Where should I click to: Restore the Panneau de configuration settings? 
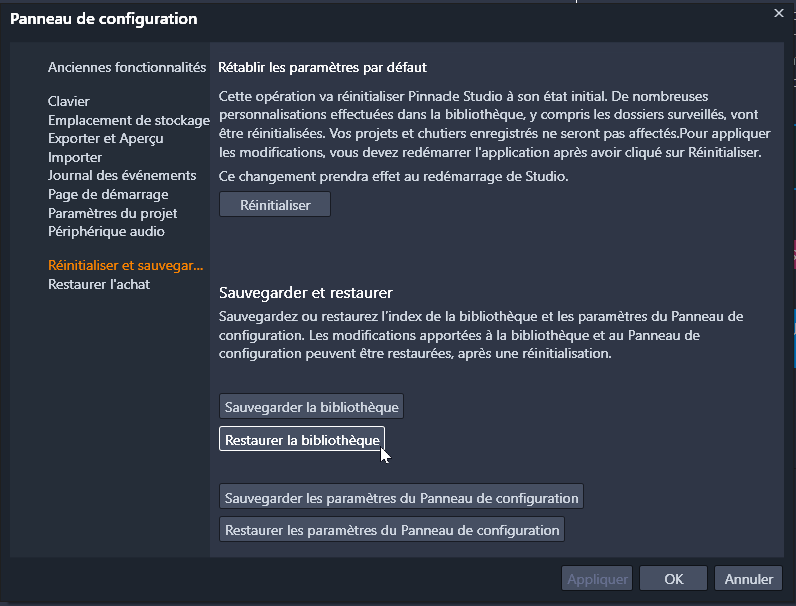coord(392,530)
